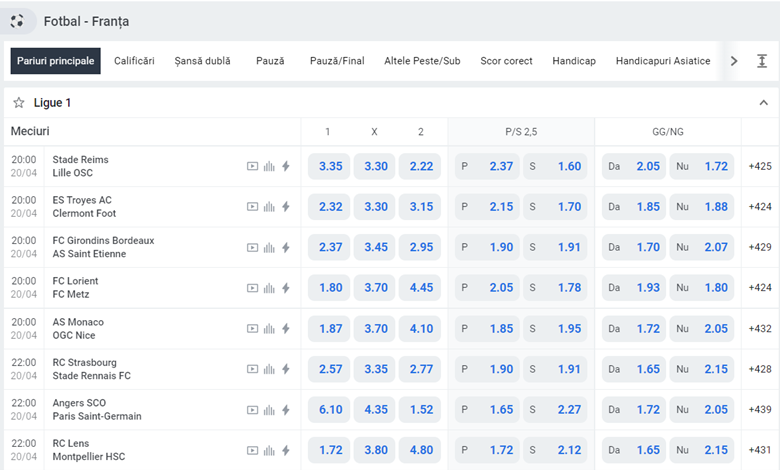Image resolution: width=780 pixels, height=470 pixels.
Task: Show +424 more markets for FC Lorient
Action: coord(760,288)
